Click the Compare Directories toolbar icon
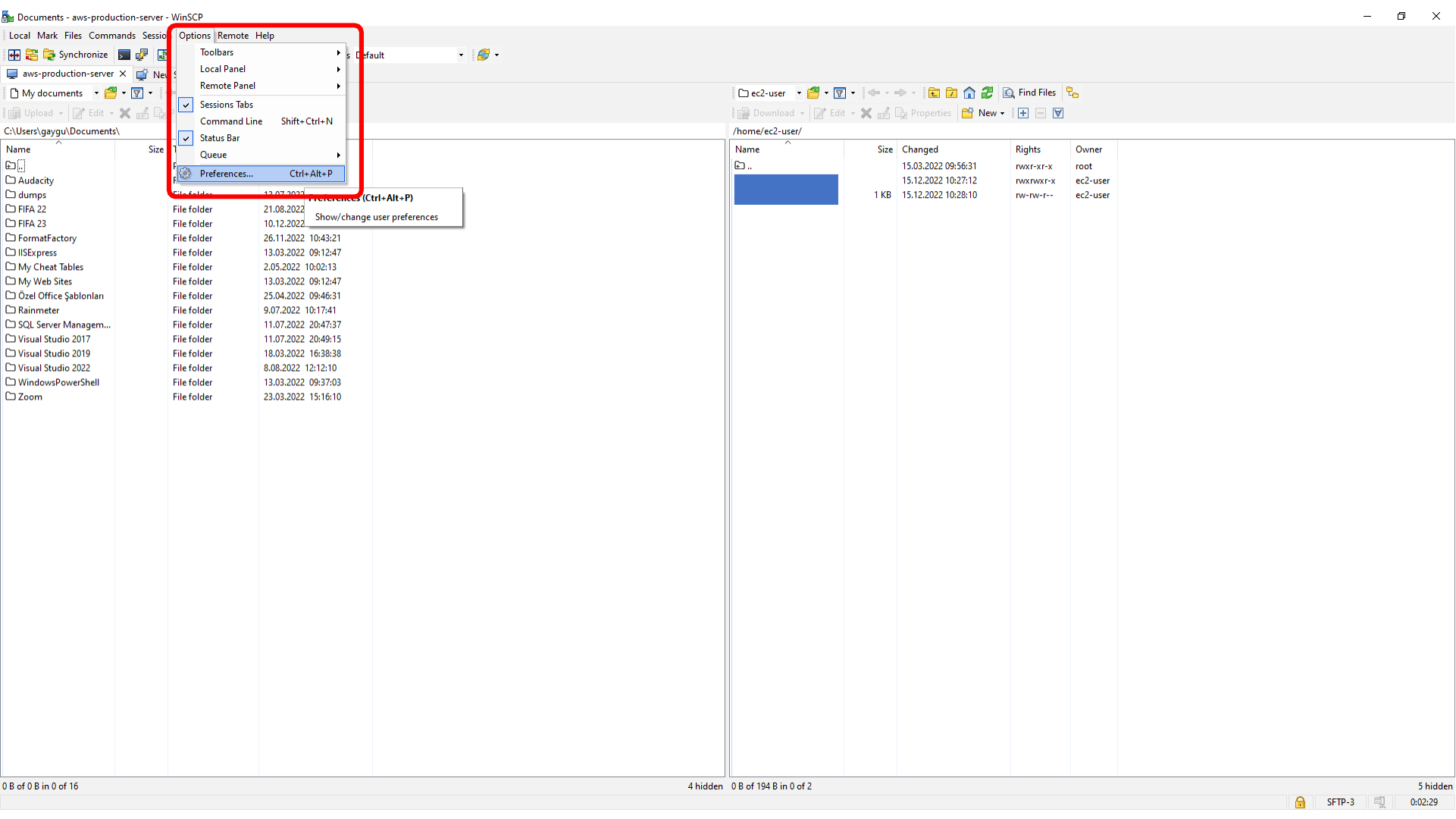1456x819 pixels. [14, 55]
